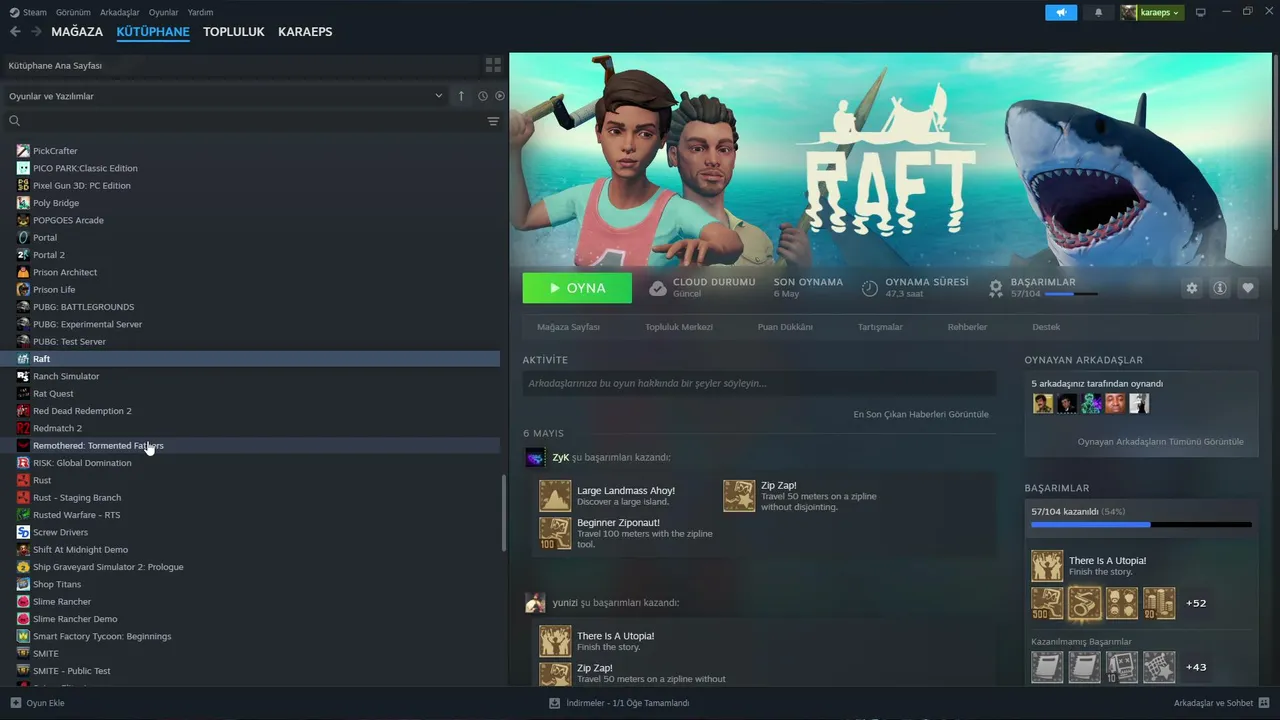
Task: Show Raft game info icon
Action: (x=1220, y=288)
